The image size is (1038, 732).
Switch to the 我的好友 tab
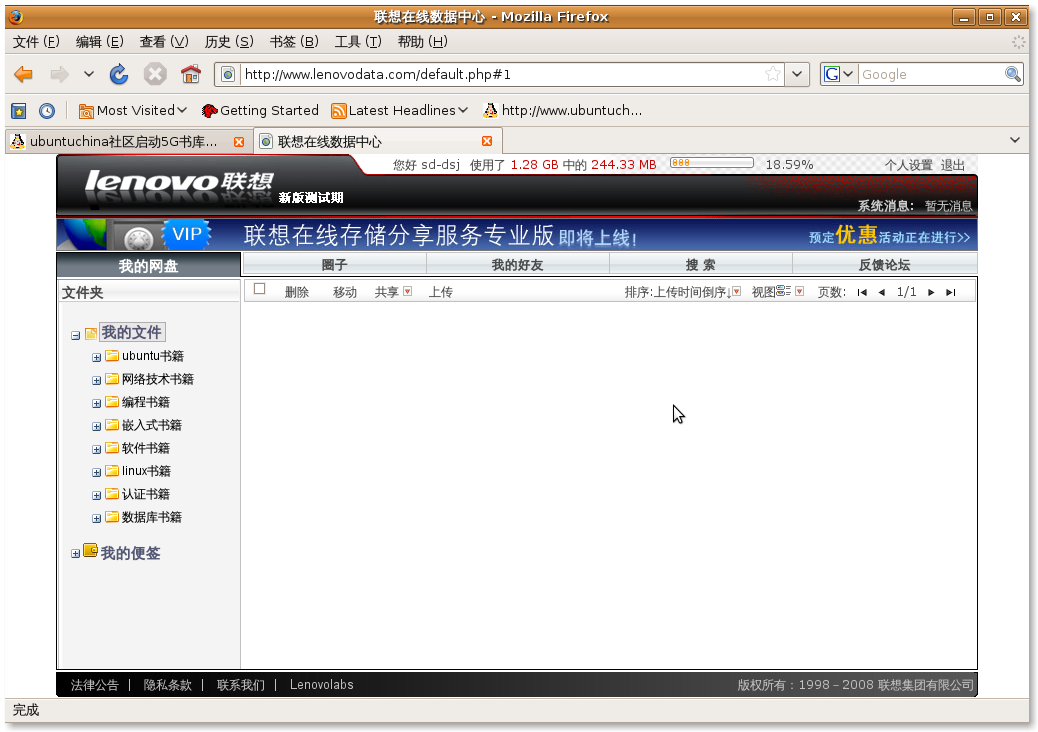click(518, 265)
